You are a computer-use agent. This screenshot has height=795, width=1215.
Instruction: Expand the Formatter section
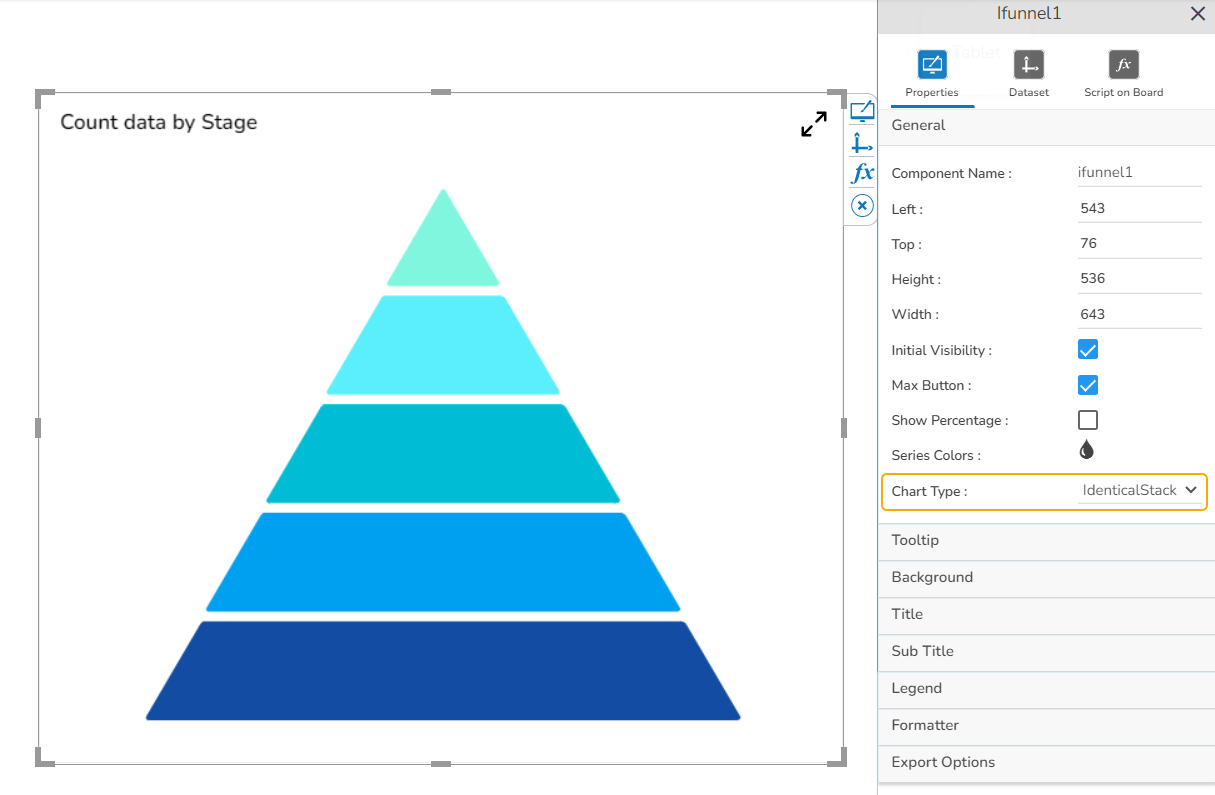click(1046, 725)
